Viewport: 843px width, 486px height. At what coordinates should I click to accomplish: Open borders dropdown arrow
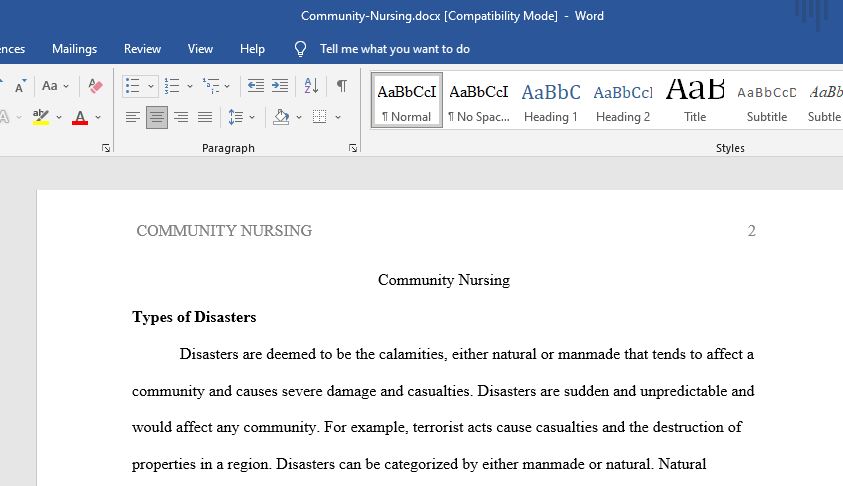coord(338,117)
